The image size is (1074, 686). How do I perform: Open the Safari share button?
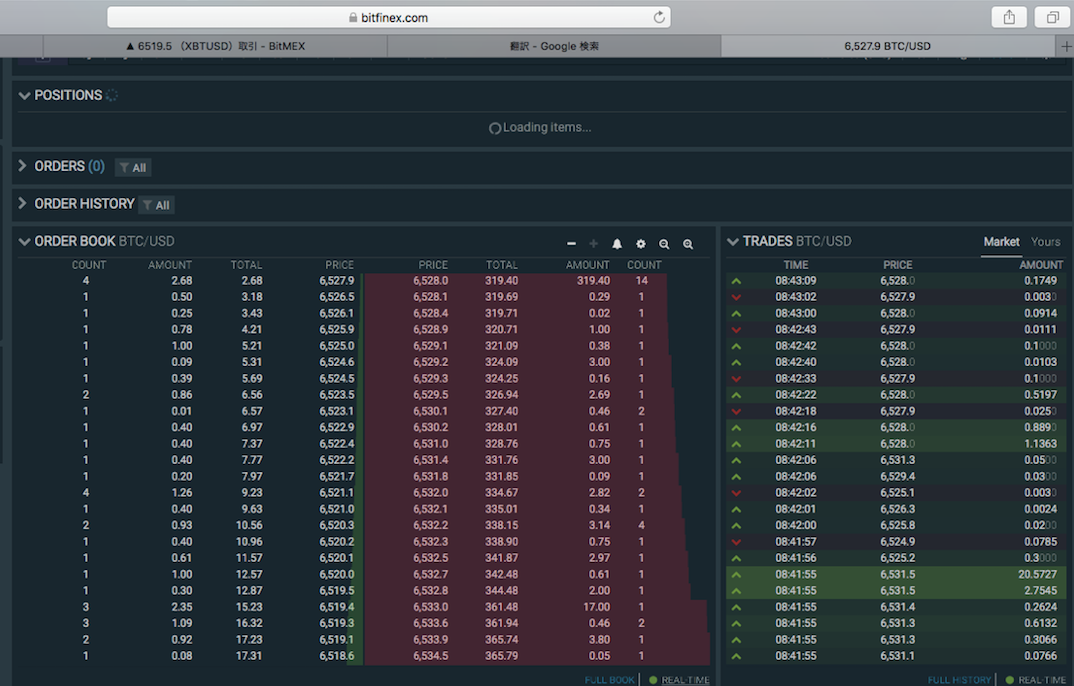coord(1008,17)
